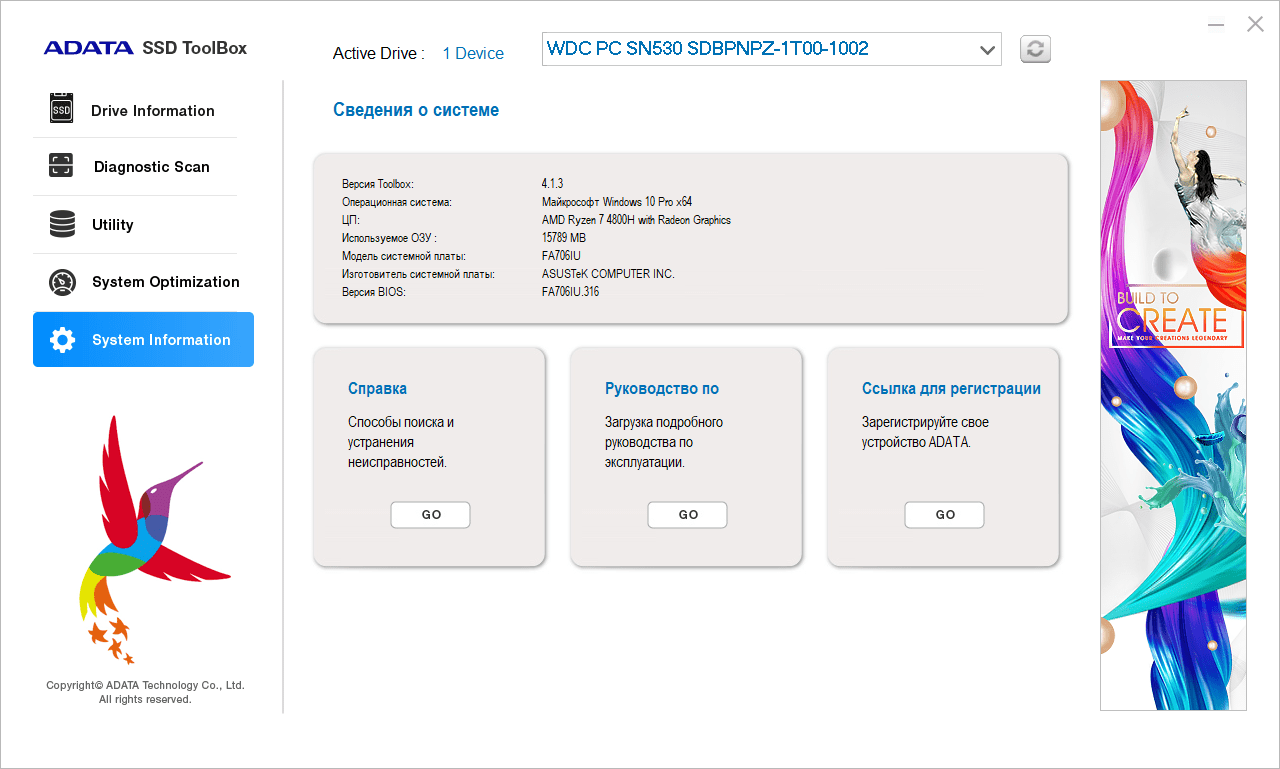Click the Ссылка для регистрации title
The width and height of the screenshot is (1280, 769).
coord(951,389)
